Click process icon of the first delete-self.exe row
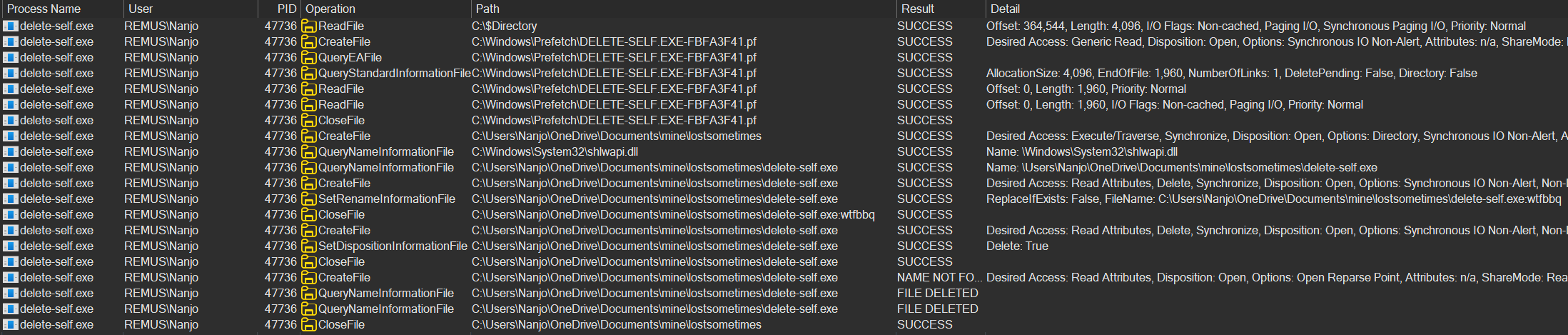The width and height of the screenshot is (1568, 335). [x=11, y=26]
